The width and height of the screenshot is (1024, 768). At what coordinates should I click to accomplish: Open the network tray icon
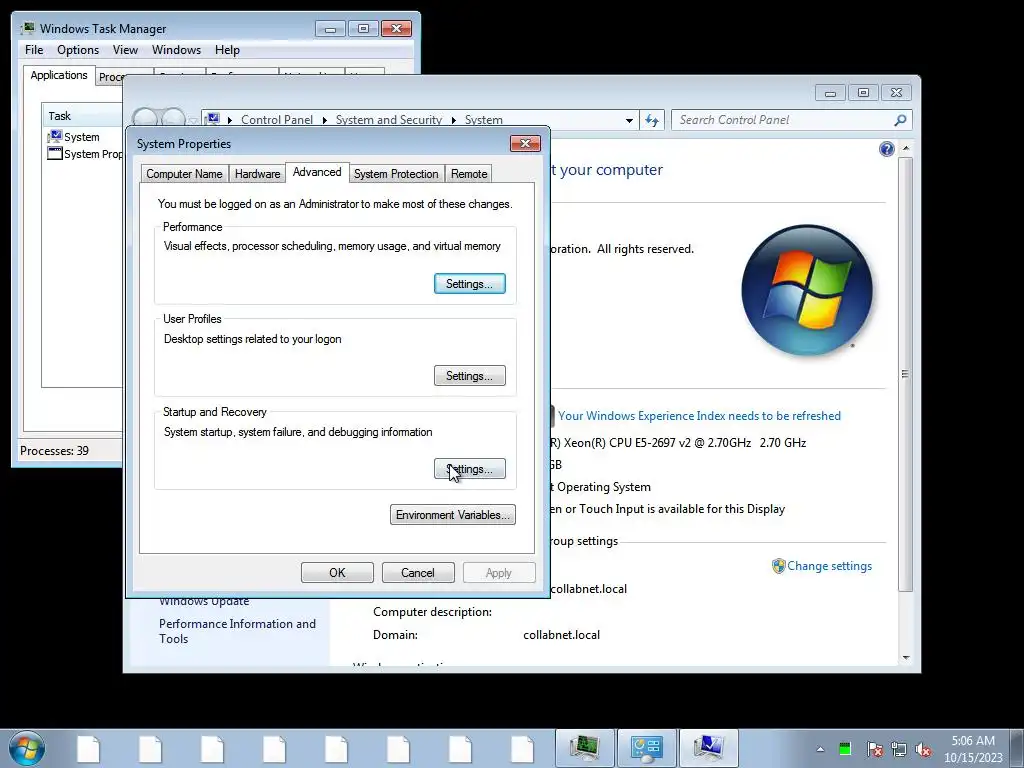(899, 749)
